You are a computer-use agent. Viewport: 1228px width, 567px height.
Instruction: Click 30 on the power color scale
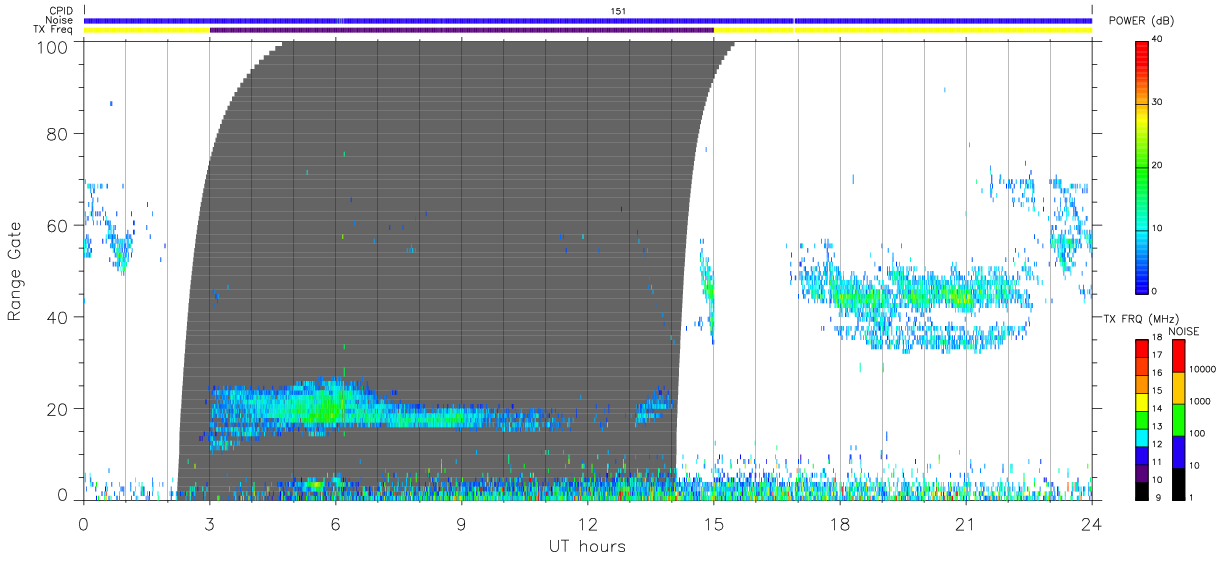(x=1156, y=102)
